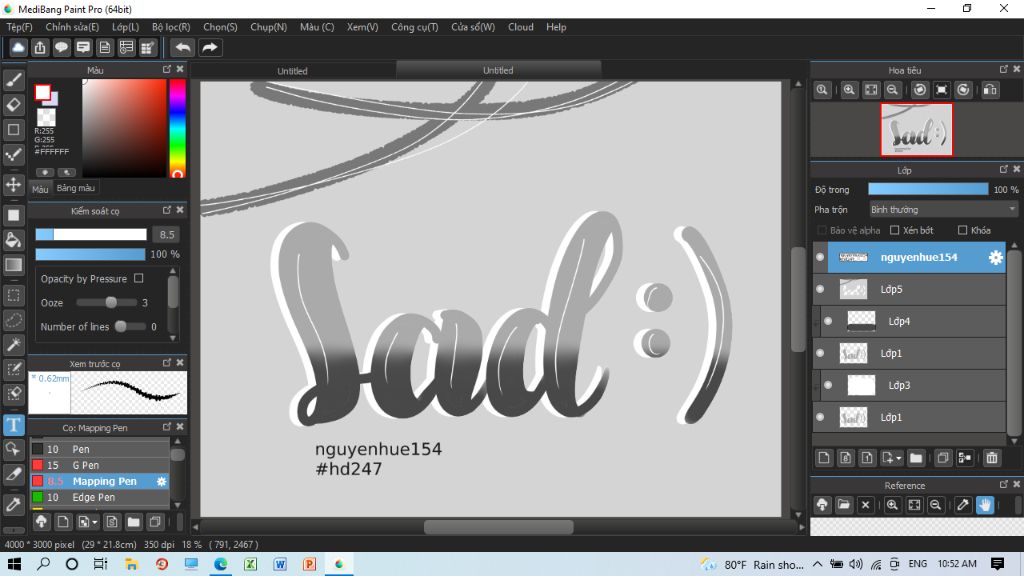
Task: Click the cloud icon in top toolbar
Action: (x=18, y=47)
